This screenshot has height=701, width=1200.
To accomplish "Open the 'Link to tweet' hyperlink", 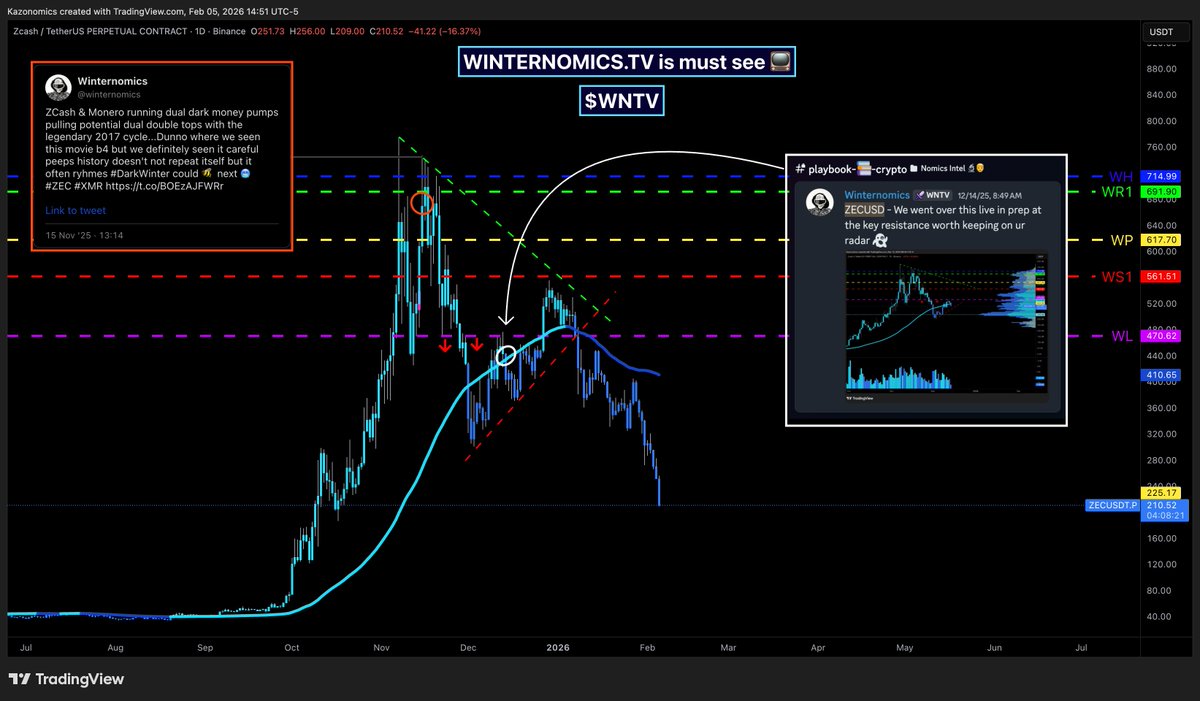I will [75, 211].
